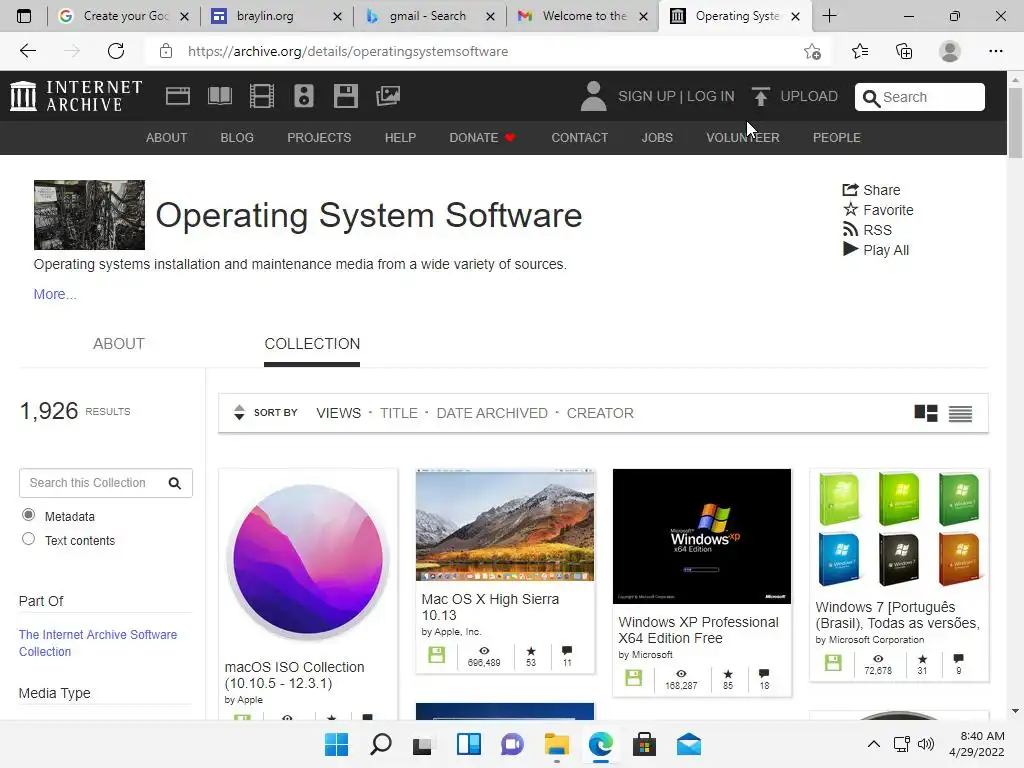This screenshot has width=1024, height=768.
Task: Expand the More... description link
Action: coord(55,294)
